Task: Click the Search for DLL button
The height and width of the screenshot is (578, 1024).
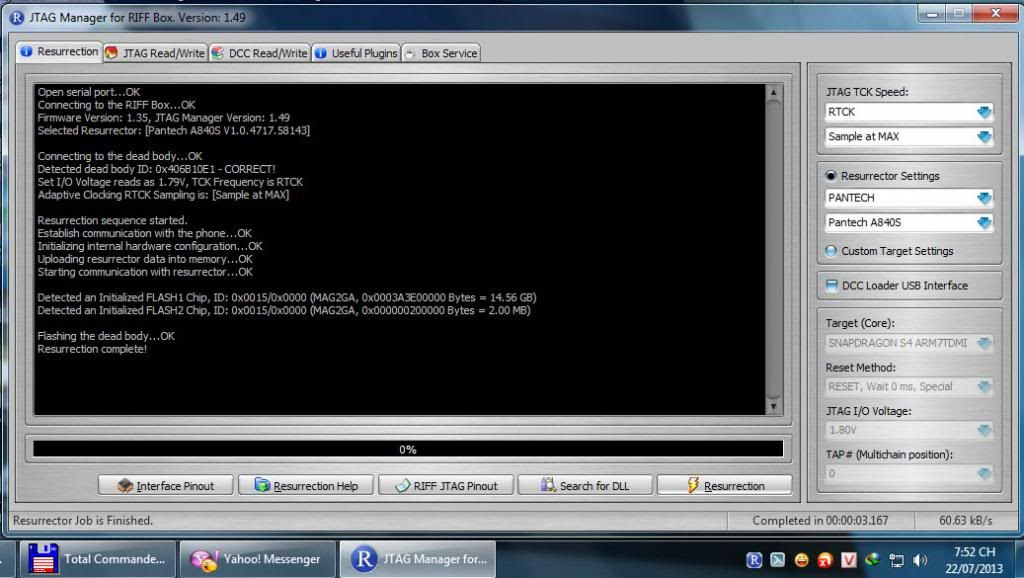Action: tap(585, 486)
